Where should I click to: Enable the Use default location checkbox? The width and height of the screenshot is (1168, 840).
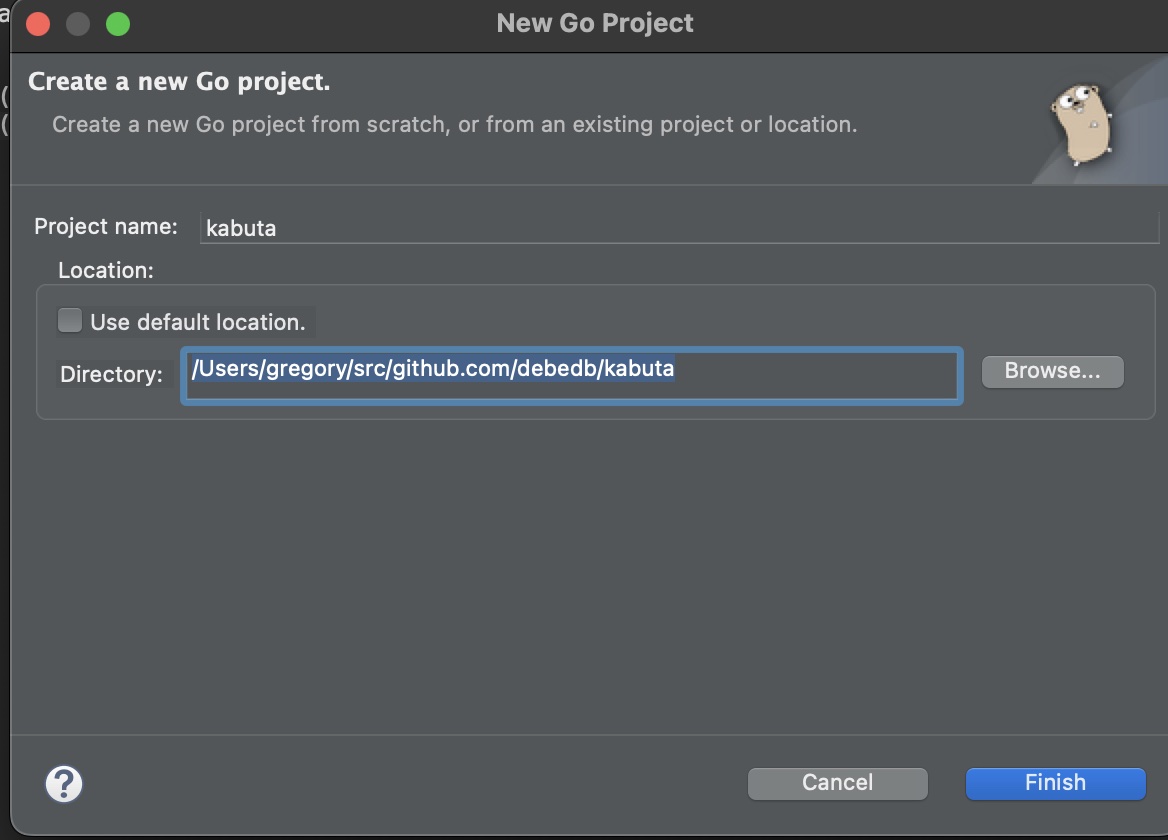70,321
